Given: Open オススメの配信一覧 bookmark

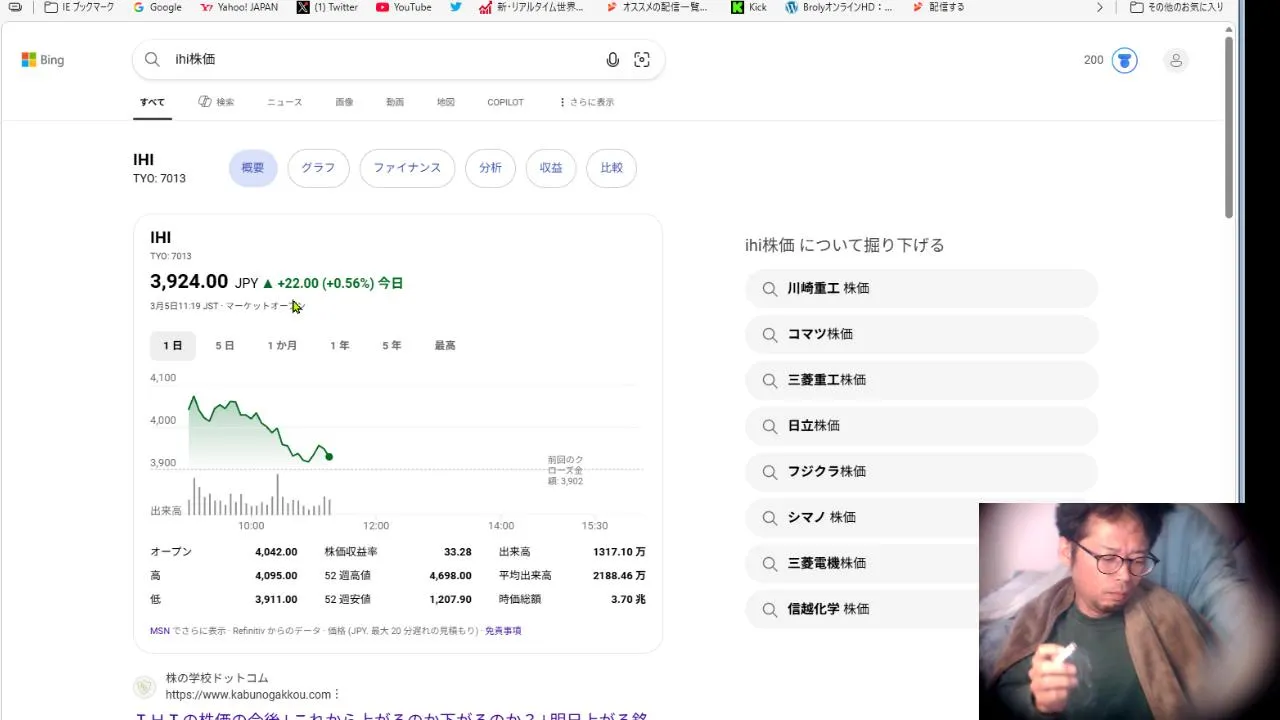Looking at the screenshot, I should click(656, 7).
